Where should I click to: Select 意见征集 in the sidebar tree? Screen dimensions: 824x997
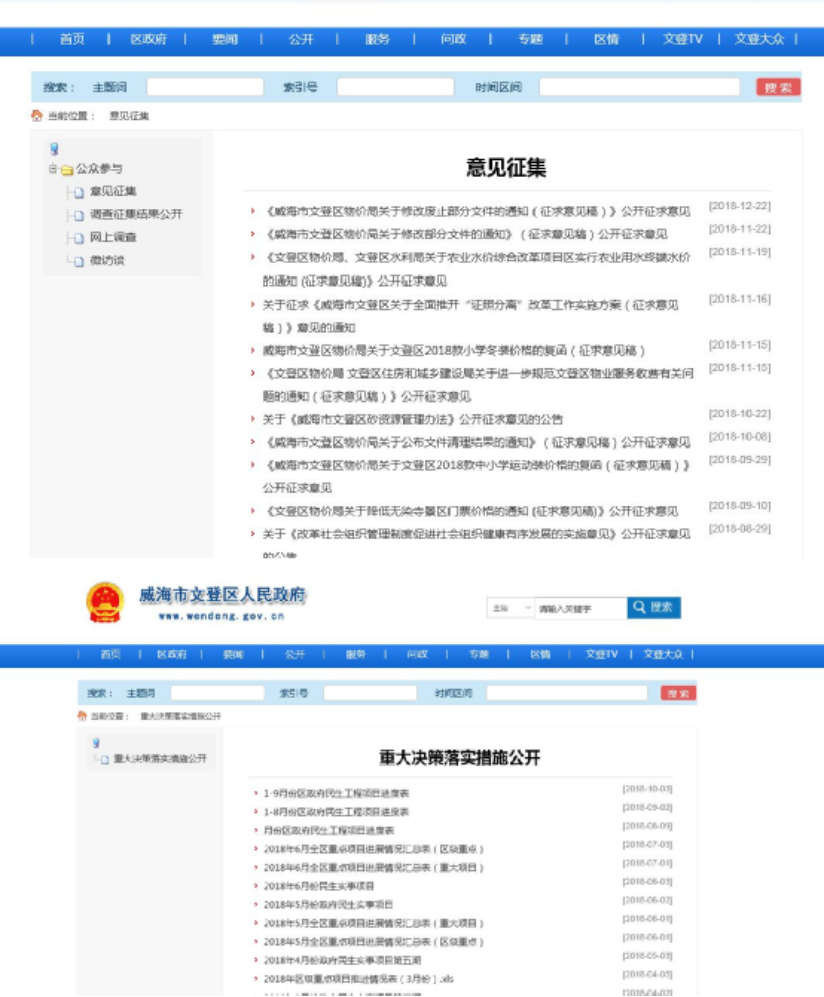tap(113, 191)
